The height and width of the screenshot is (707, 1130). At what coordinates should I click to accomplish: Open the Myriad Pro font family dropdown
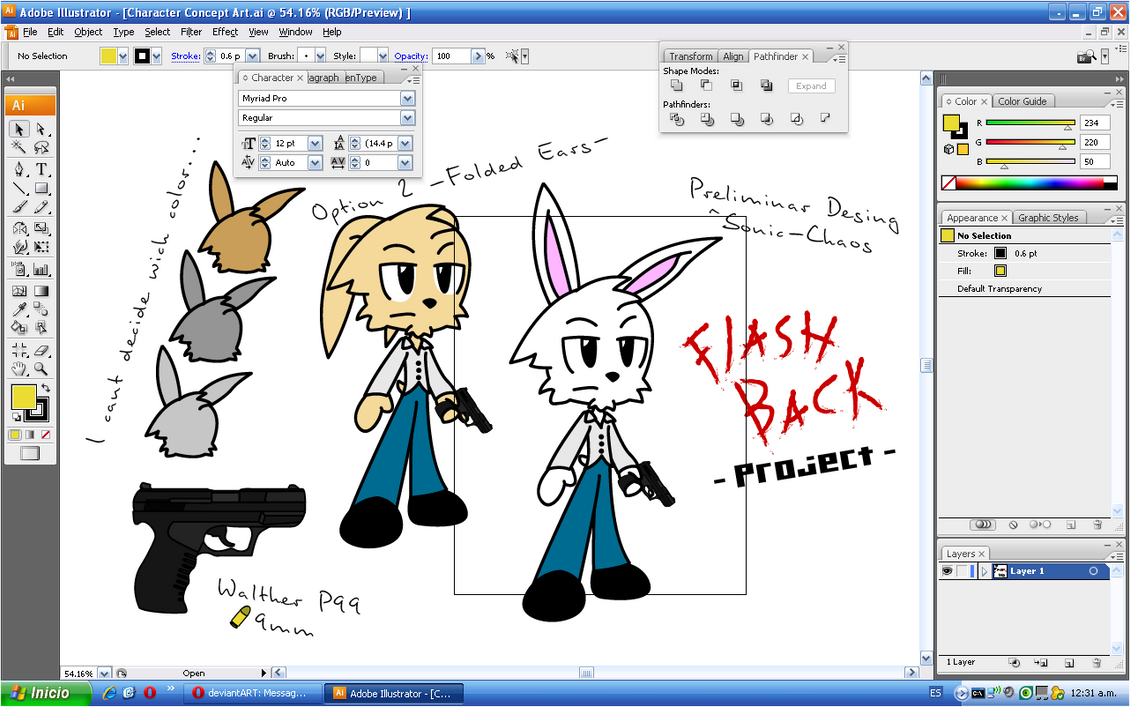(407, 97)
